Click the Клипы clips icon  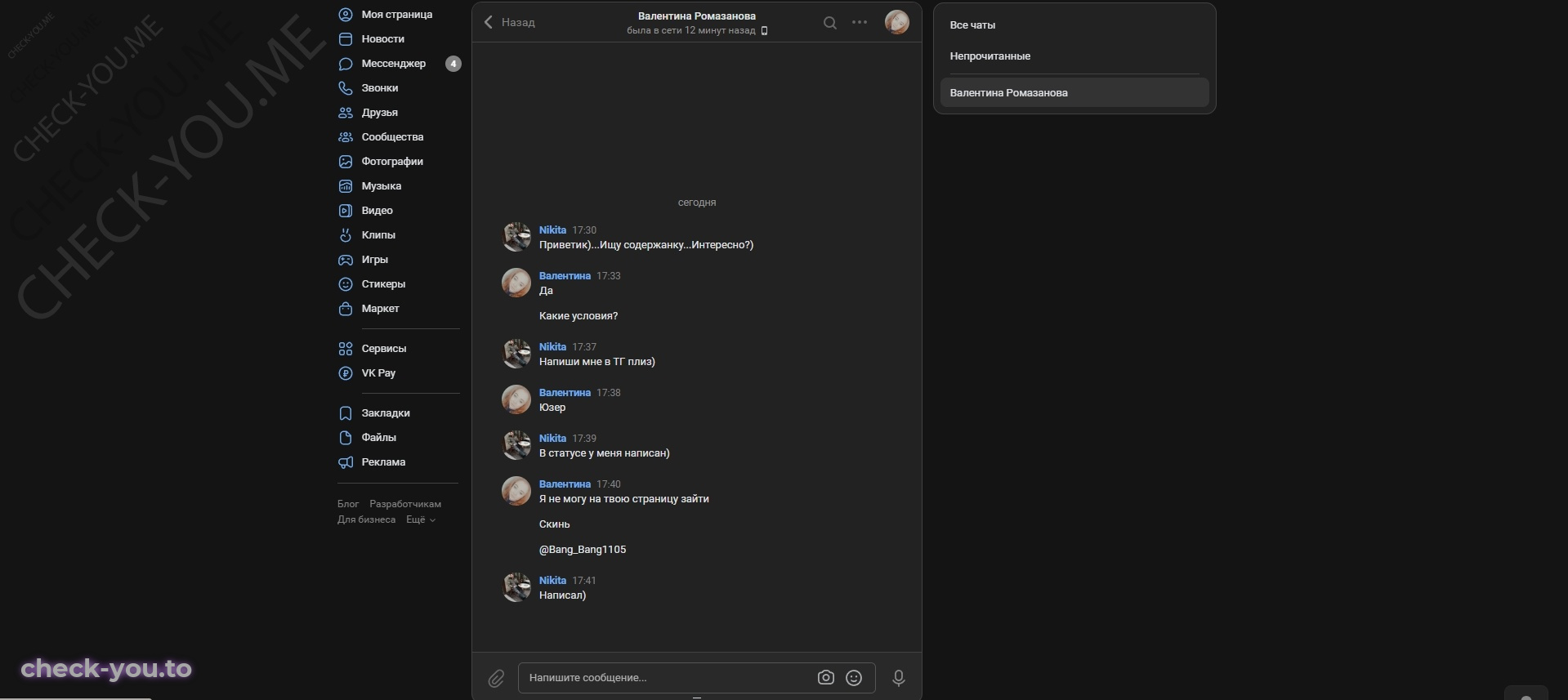click(x=346, y=235)
